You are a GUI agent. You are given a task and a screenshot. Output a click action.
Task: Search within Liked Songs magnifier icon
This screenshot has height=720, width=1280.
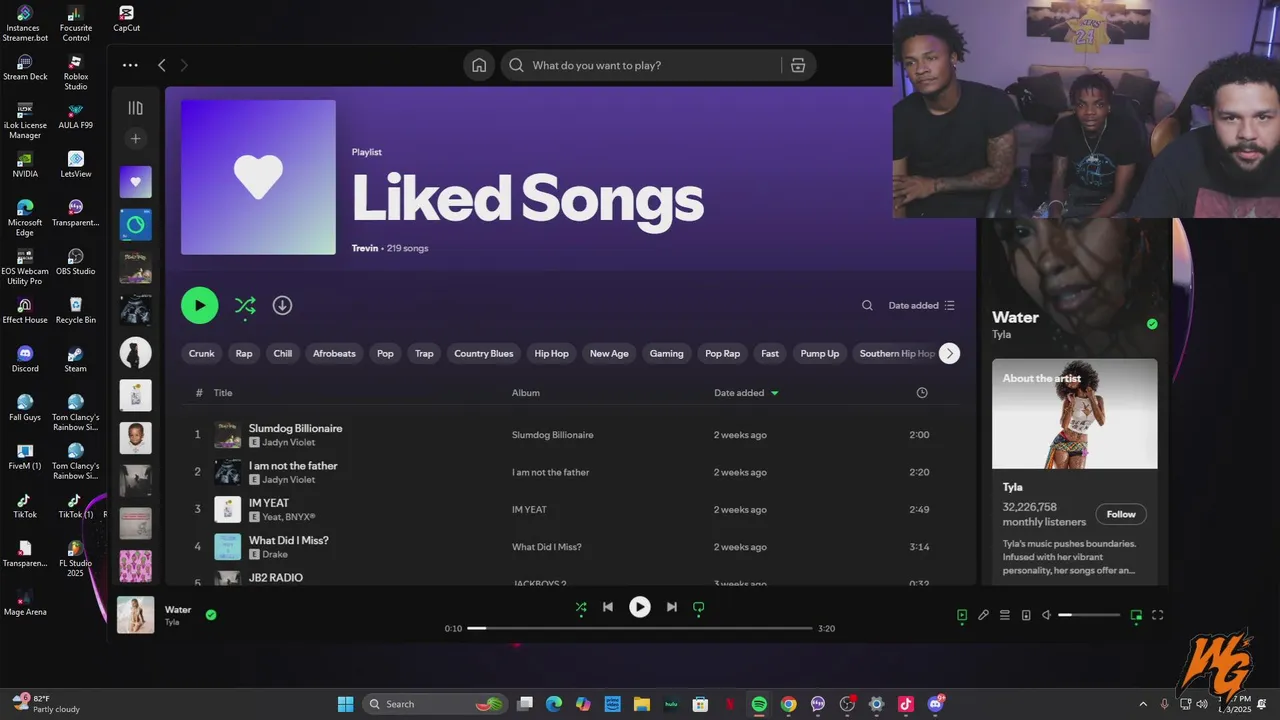(867, 306)
